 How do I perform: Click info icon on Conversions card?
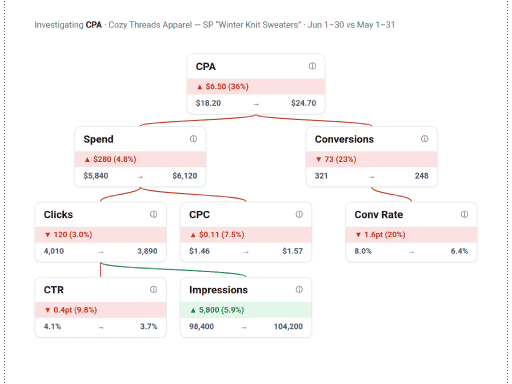(424, 139)
